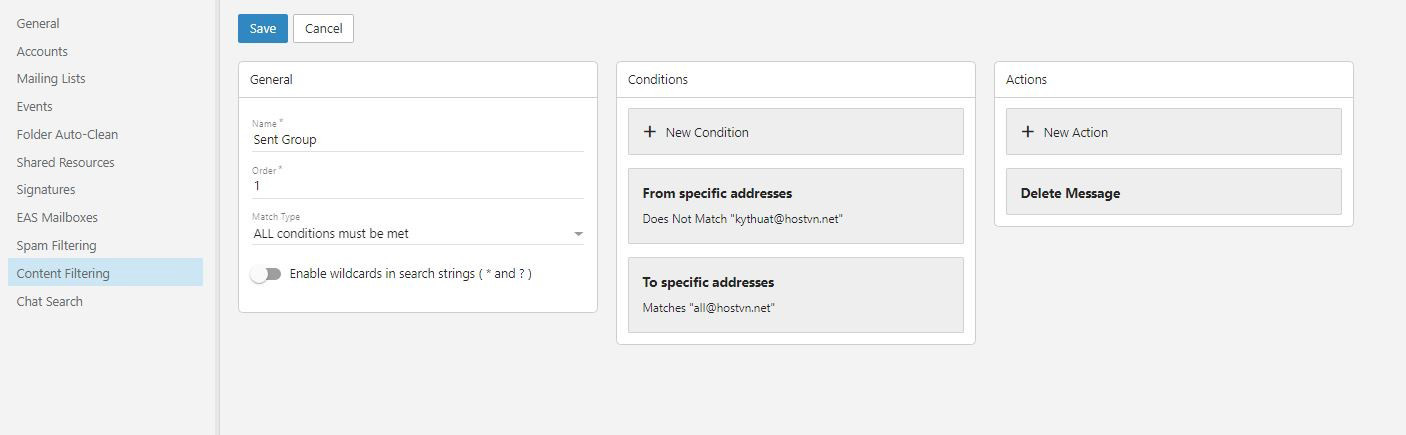Open Signatures settings

point(46,190)
